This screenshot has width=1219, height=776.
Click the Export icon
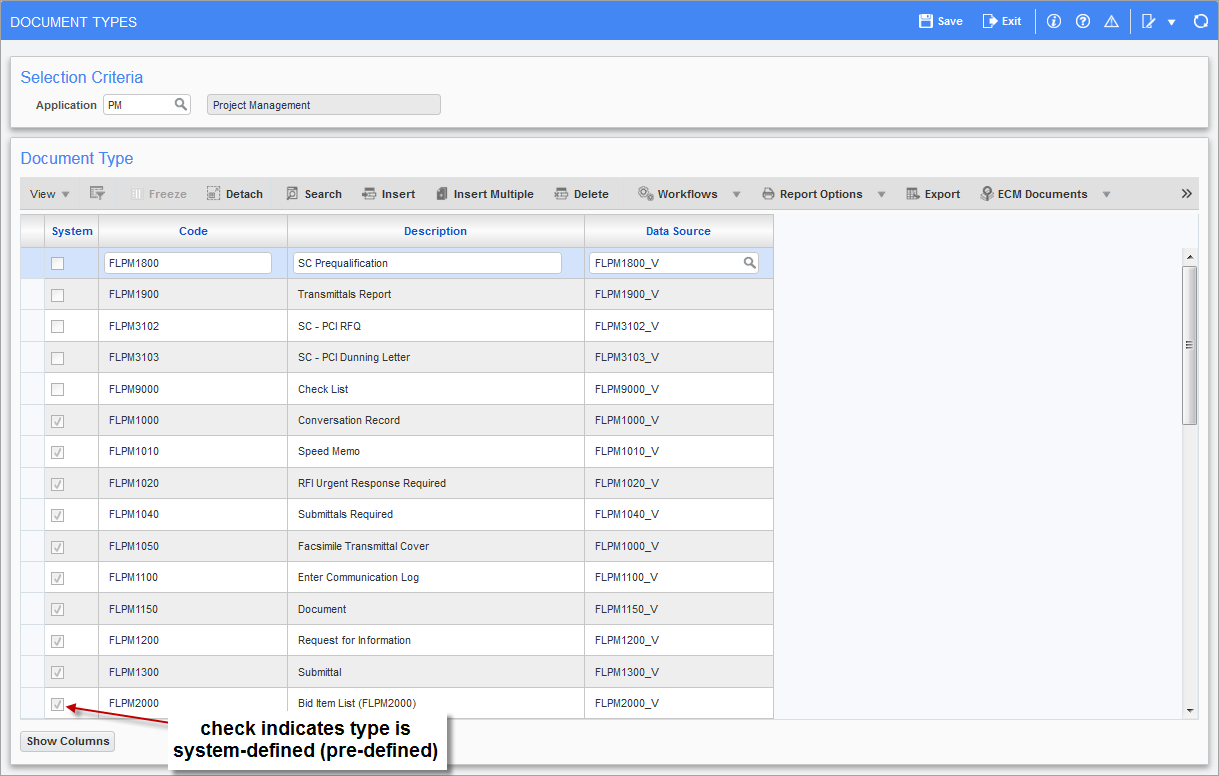point(913,194)
